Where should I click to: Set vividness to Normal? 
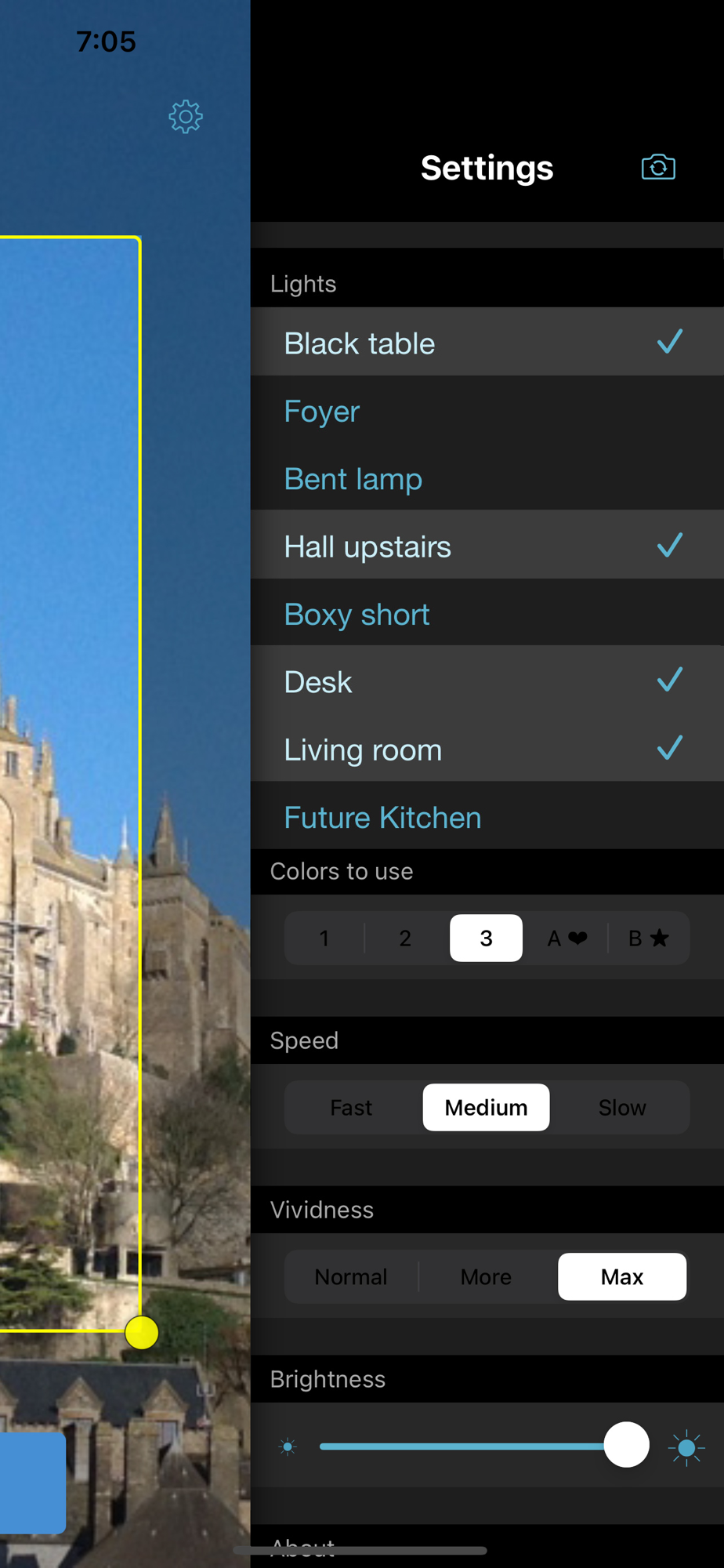pos(351,1276)
